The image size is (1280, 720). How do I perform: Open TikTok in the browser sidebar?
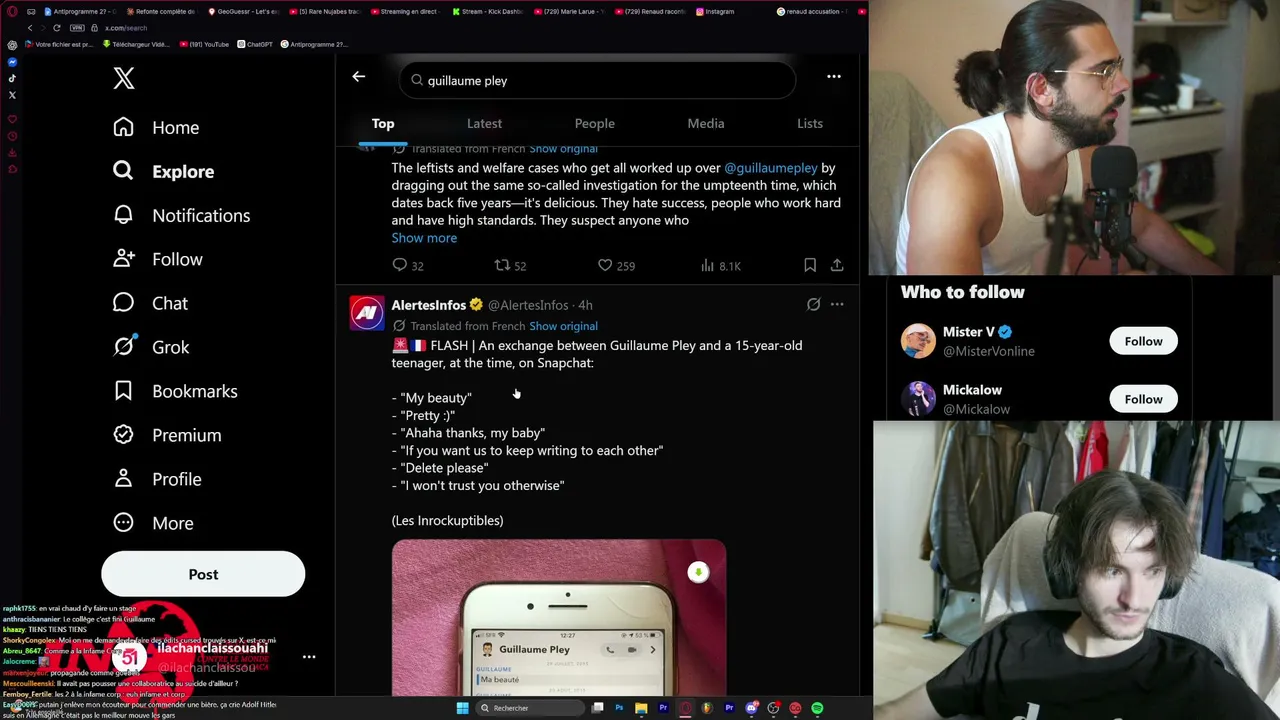12,78
